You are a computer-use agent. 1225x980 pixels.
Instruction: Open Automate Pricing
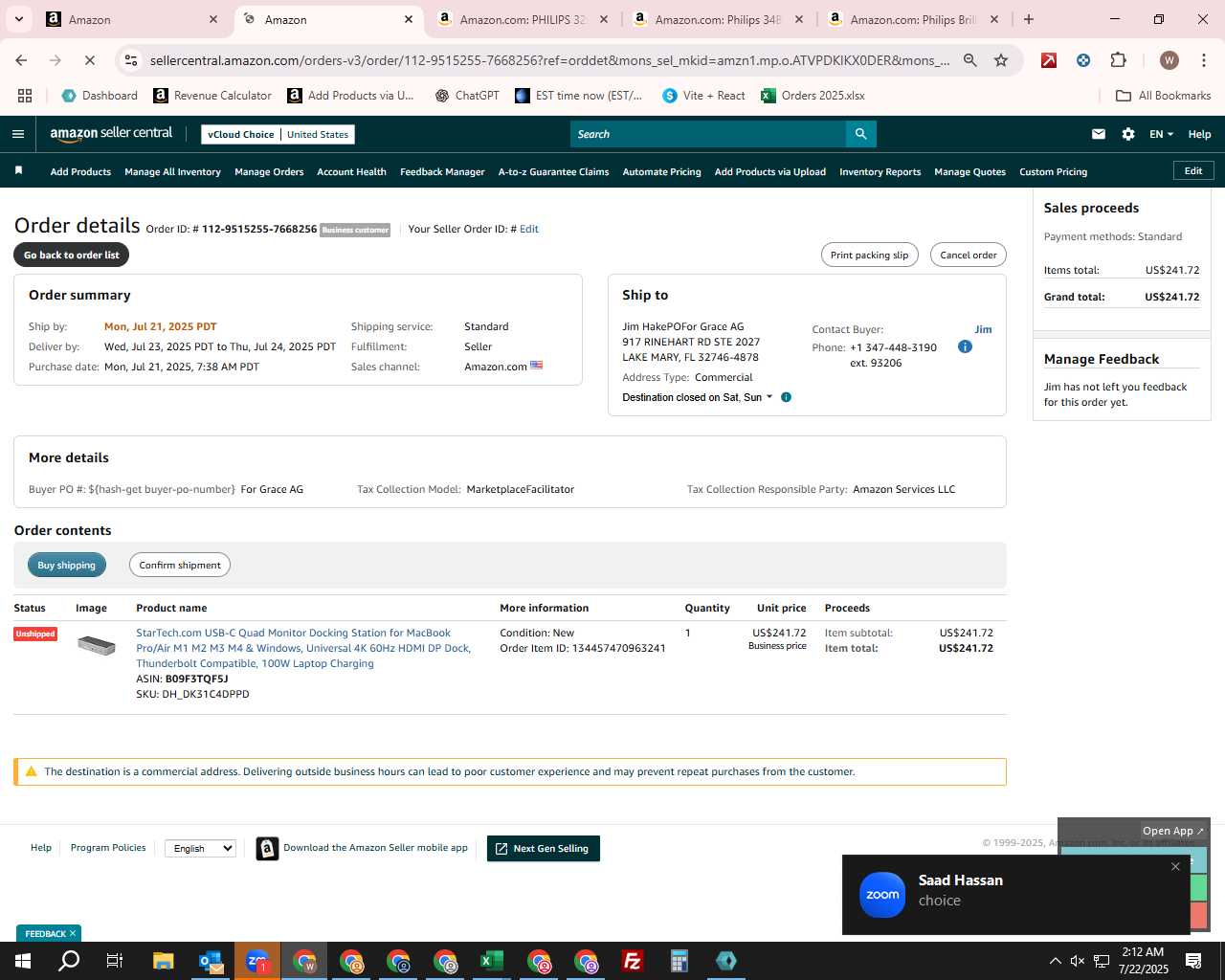click(x=661, y=172)
